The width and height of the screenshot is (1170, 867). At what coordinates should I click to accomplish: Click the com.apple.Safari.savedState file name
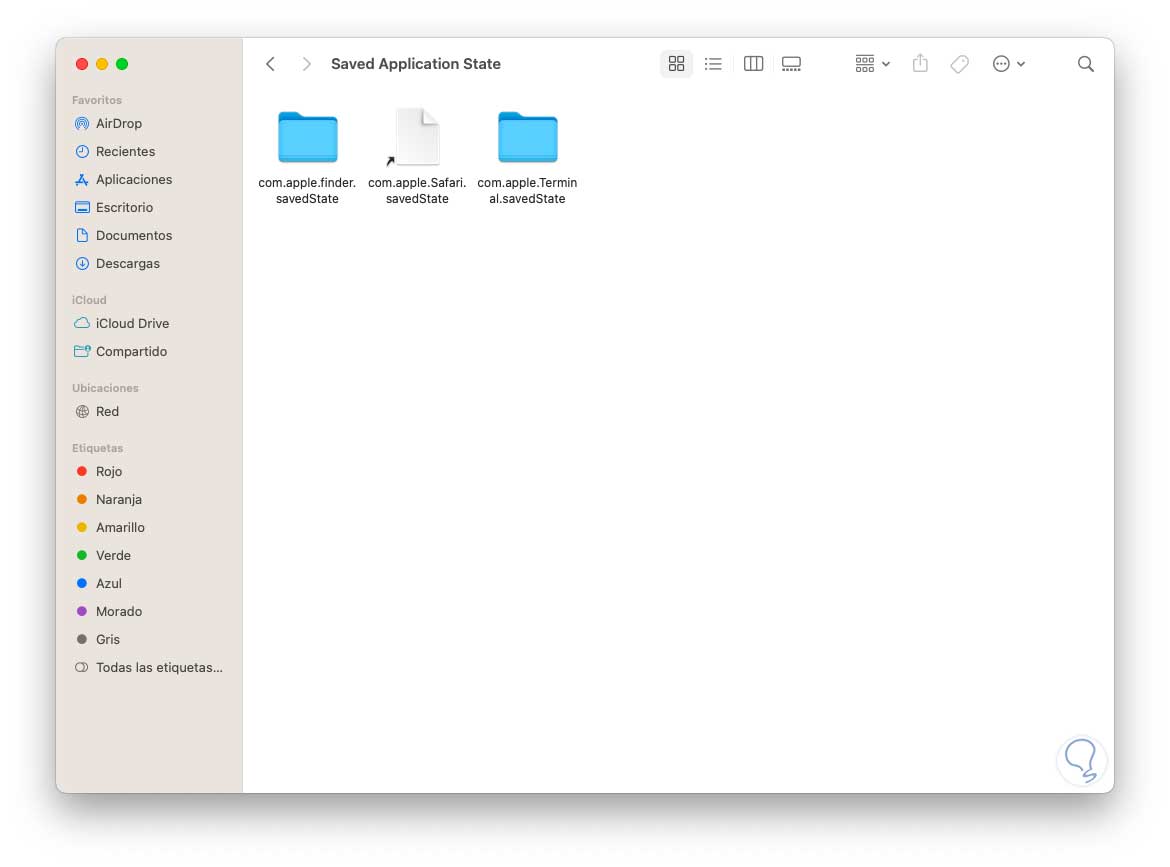point(417,190)
